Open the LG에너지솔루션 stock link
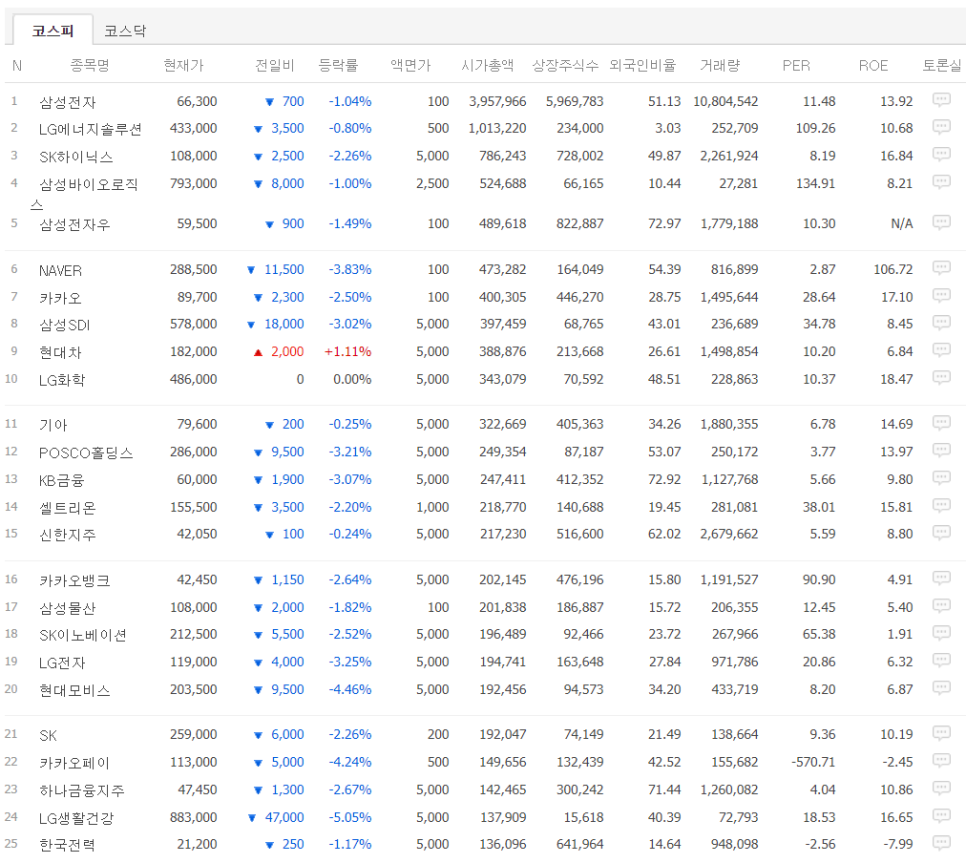 coord(90,129)
